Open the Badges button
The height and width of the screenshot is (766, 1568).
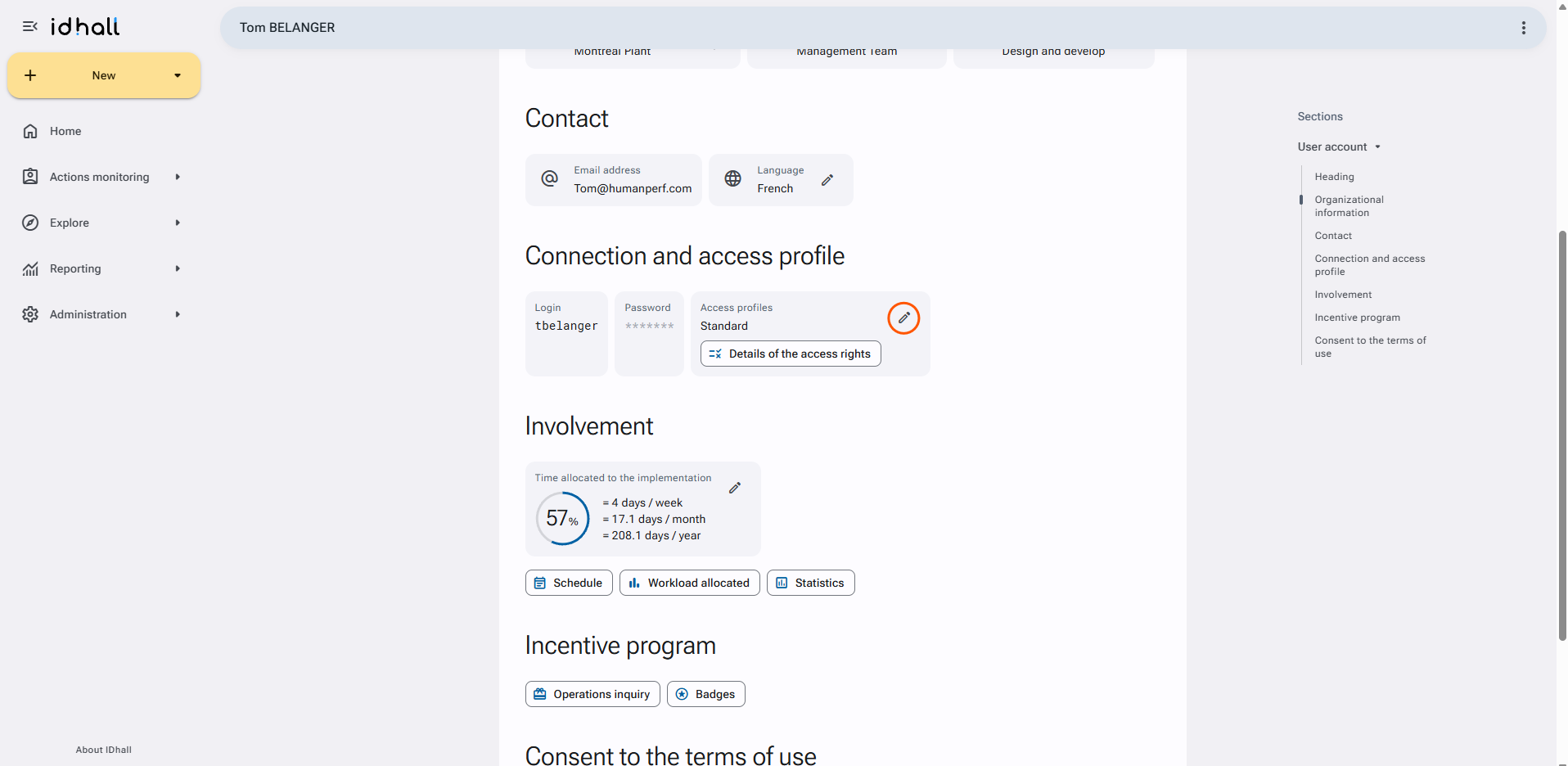[706, 694]
